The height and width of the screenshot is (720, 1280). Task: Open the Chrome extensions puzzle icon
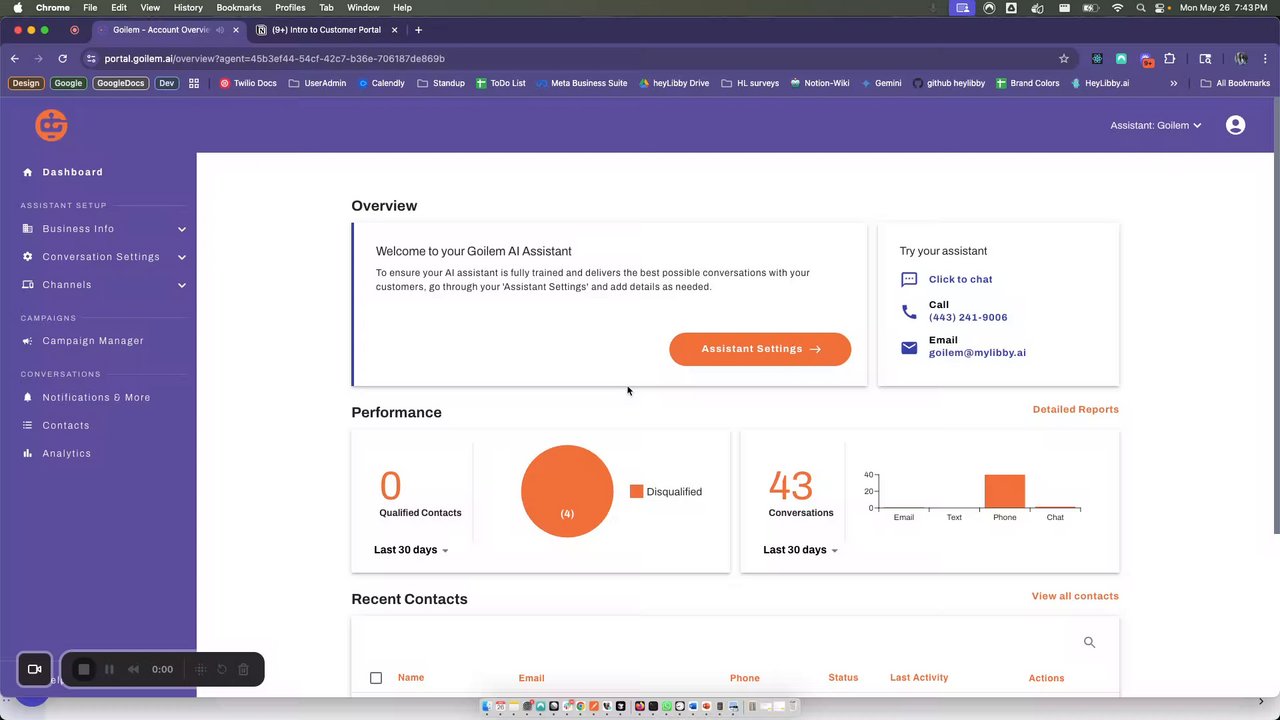[1170, 59]
